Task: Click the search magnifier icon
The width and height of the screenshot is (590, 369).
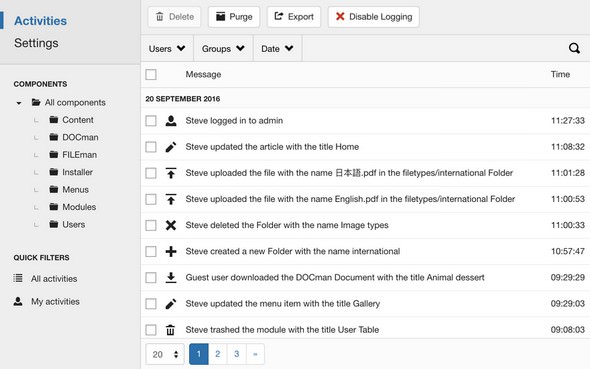Action: coord(574,48)
